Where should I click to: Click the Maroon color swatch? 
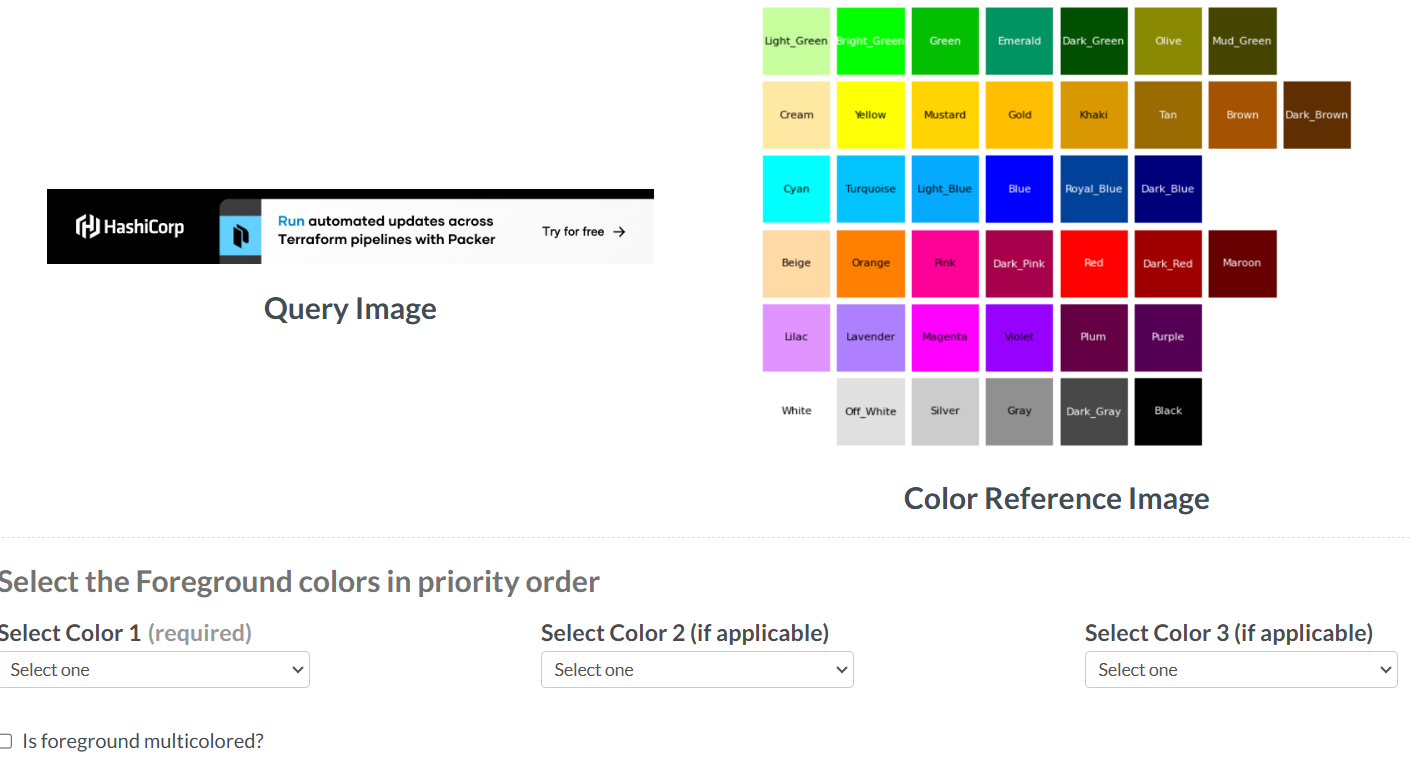1242,263
